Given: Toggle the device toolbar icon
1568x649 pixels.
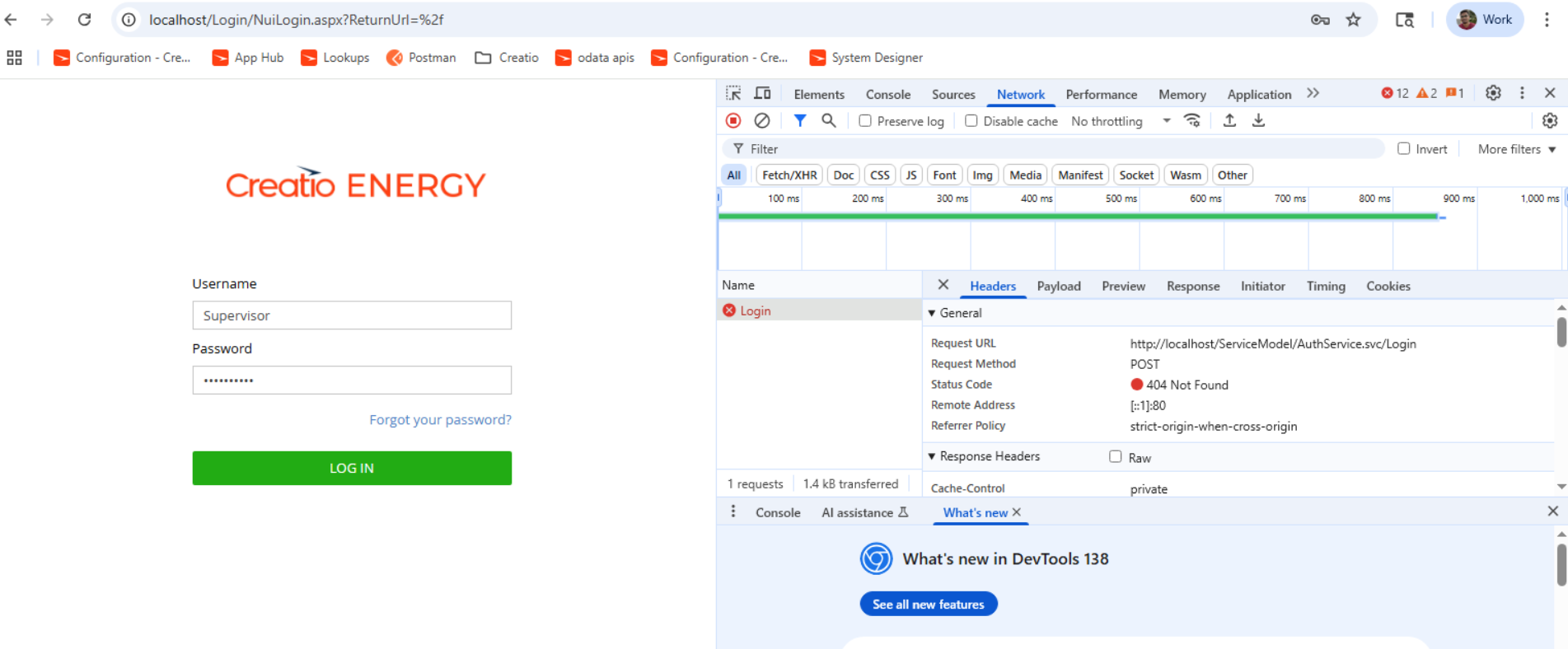Looking at the screenshot, I should click(x=763, y=93).
